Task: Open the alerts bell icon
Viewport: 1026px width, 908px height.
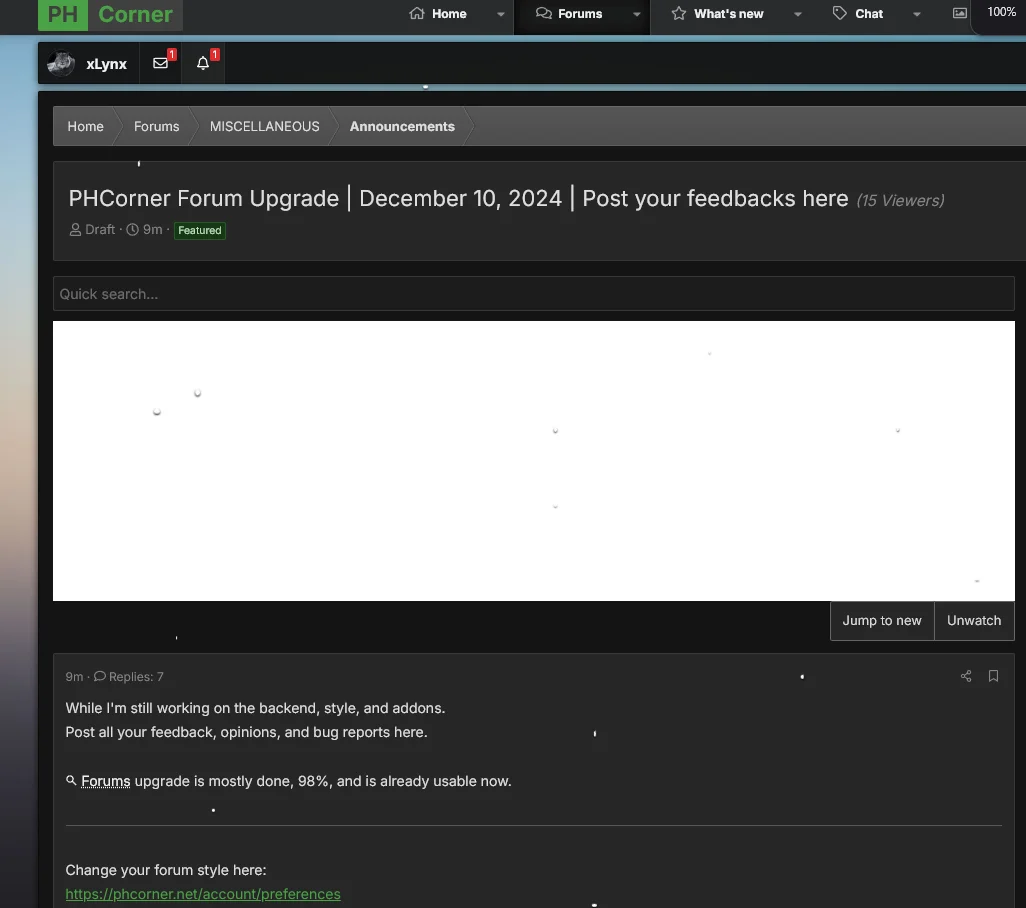Action: coord(203,63)
